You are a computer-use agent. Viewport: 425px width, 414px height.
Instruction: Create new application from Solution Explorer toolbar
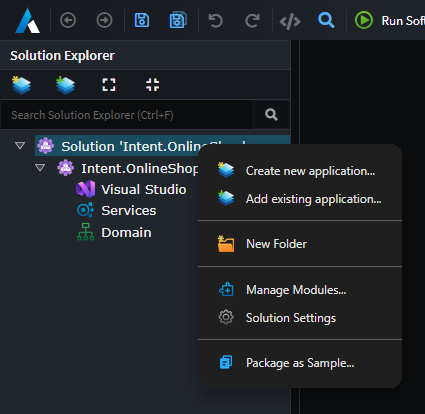pos(21,85)
